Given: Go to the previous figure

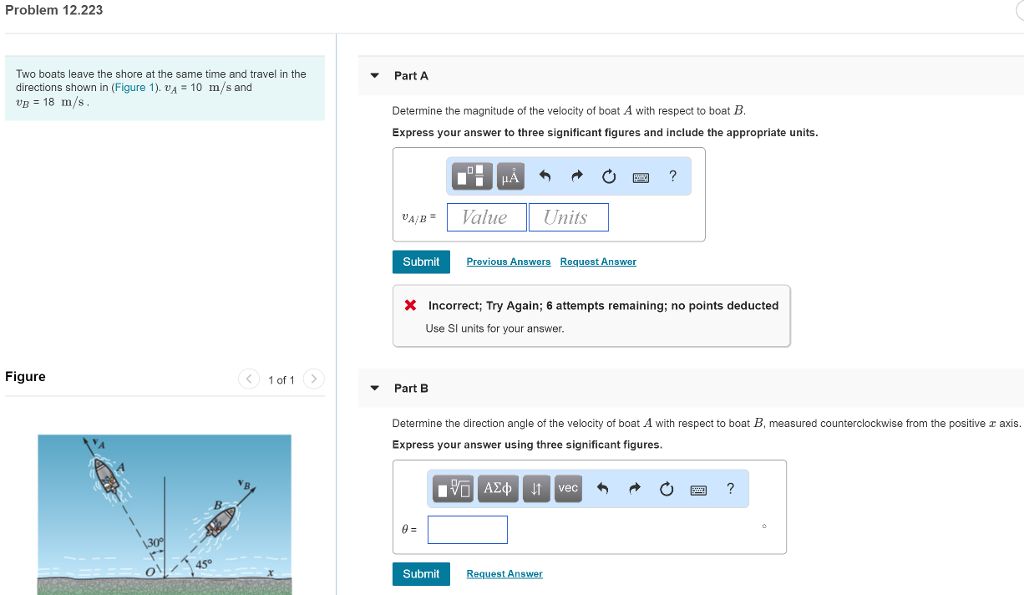Looking at the screenshot, I should coord(248,379).
